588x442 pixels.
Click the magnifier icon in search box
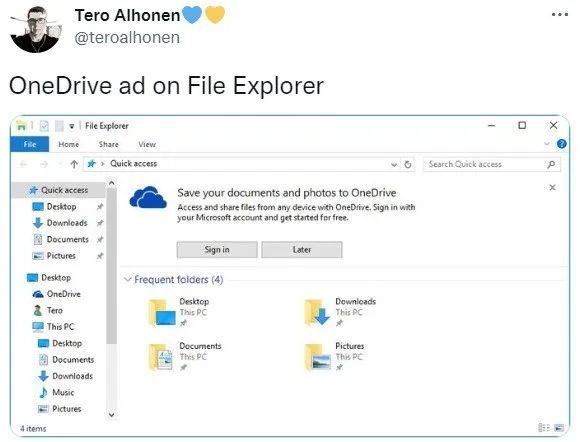551,164
